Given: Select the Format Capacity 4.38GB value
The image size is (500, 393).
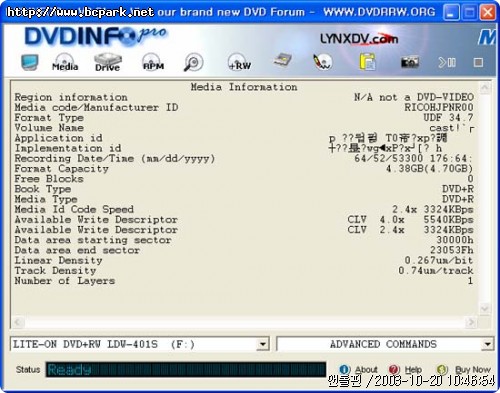Looking at the screenshot, I should click(429, 169).
